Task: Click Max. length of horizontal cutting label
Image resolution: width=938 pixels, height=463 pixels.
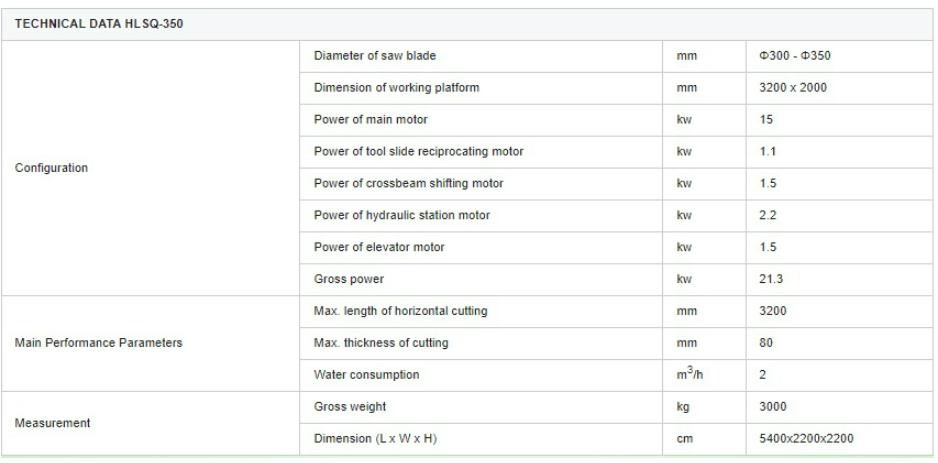Action: click(x=401, y=311)
